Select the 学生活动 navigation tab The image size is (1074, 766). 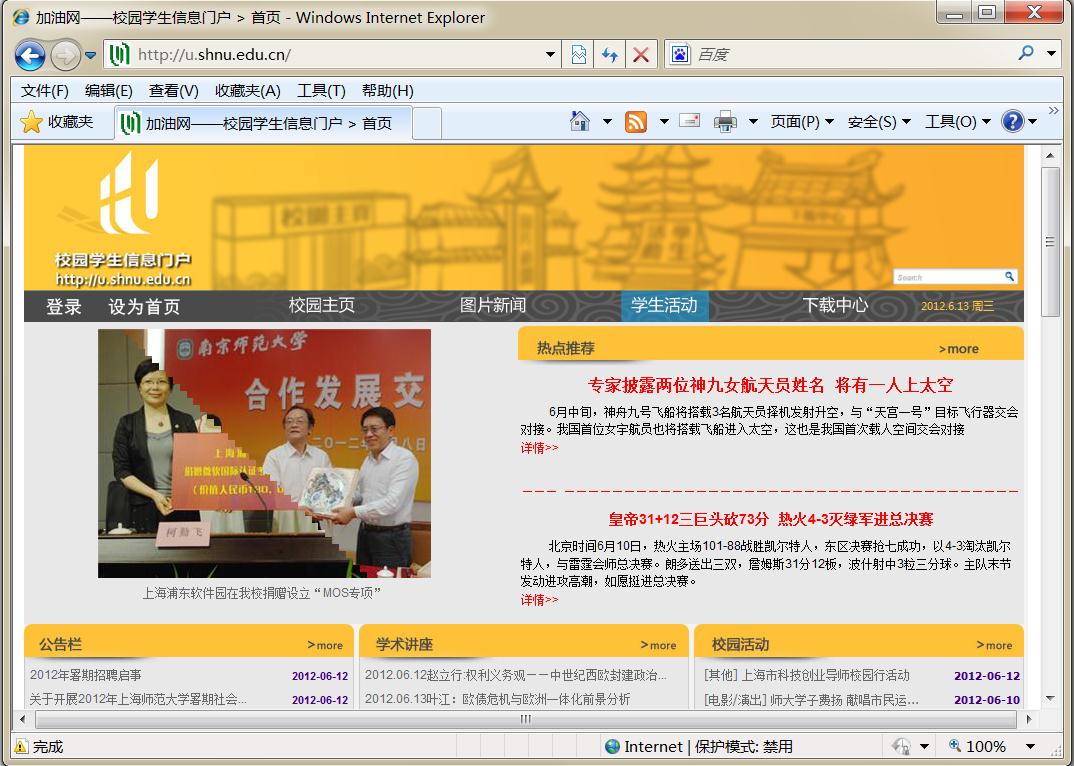[664, 306]
